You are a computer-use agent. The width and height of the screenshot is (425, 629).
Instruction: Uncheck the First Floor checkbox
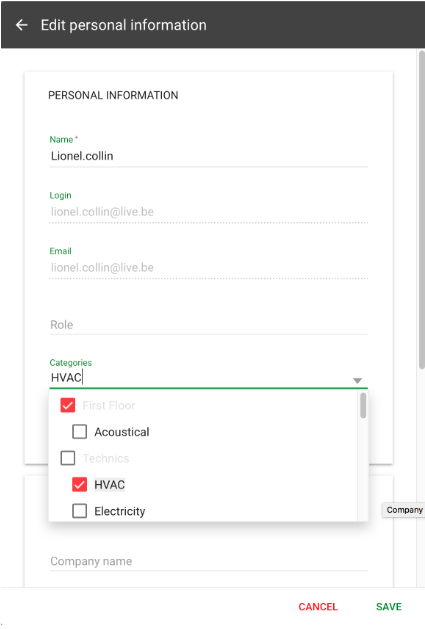click(68, 405)
